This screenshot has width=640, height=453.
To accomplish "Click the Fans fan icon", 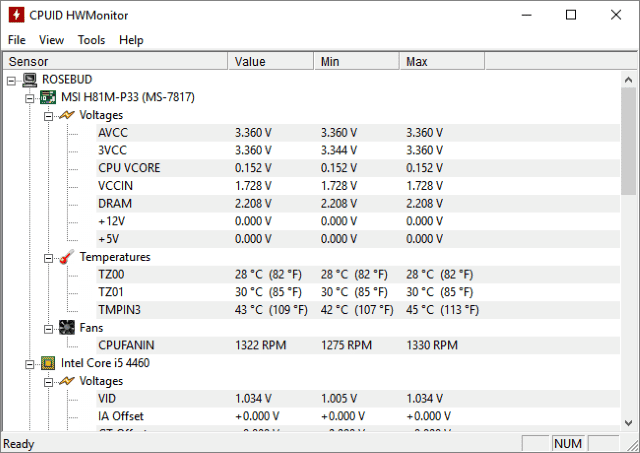I will point(66,327).
